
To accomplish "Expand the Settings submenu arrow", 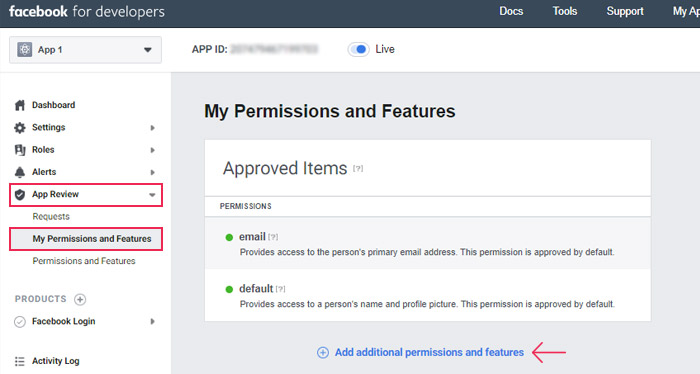I will coord(152,128).
